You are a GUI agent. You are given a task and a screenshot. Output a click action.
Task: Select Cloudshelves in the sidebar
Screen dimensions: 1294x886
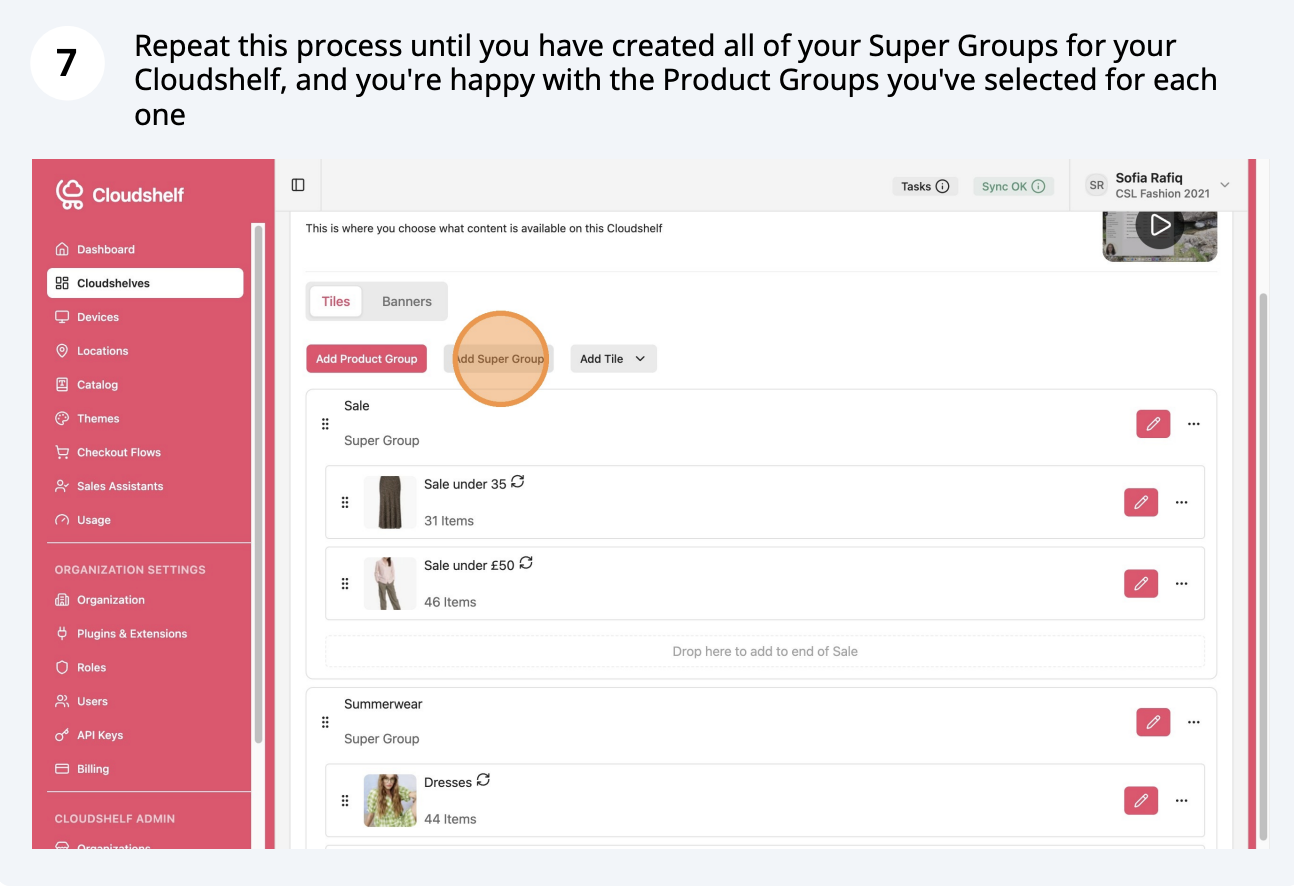(x=145, y=283)
